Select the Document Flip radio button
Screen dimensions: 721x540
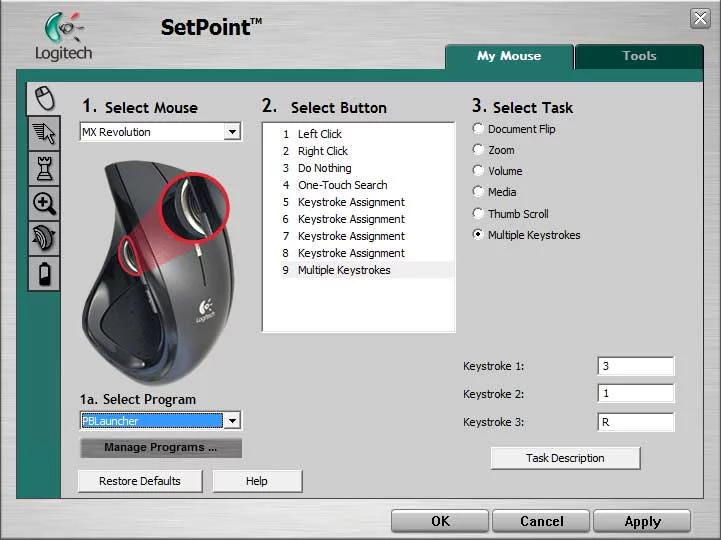[x=478, y=129]
